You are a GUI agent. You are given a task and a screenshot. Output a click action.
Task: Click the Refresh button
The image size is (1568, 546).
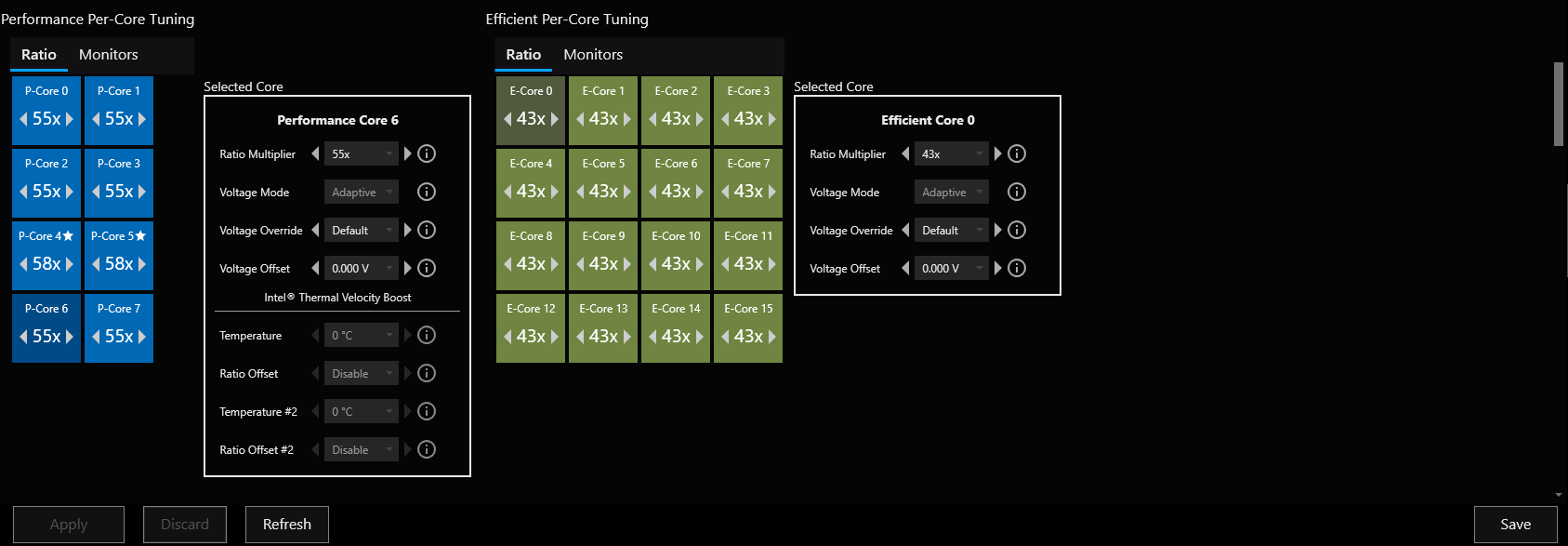[x=287, y=525]
